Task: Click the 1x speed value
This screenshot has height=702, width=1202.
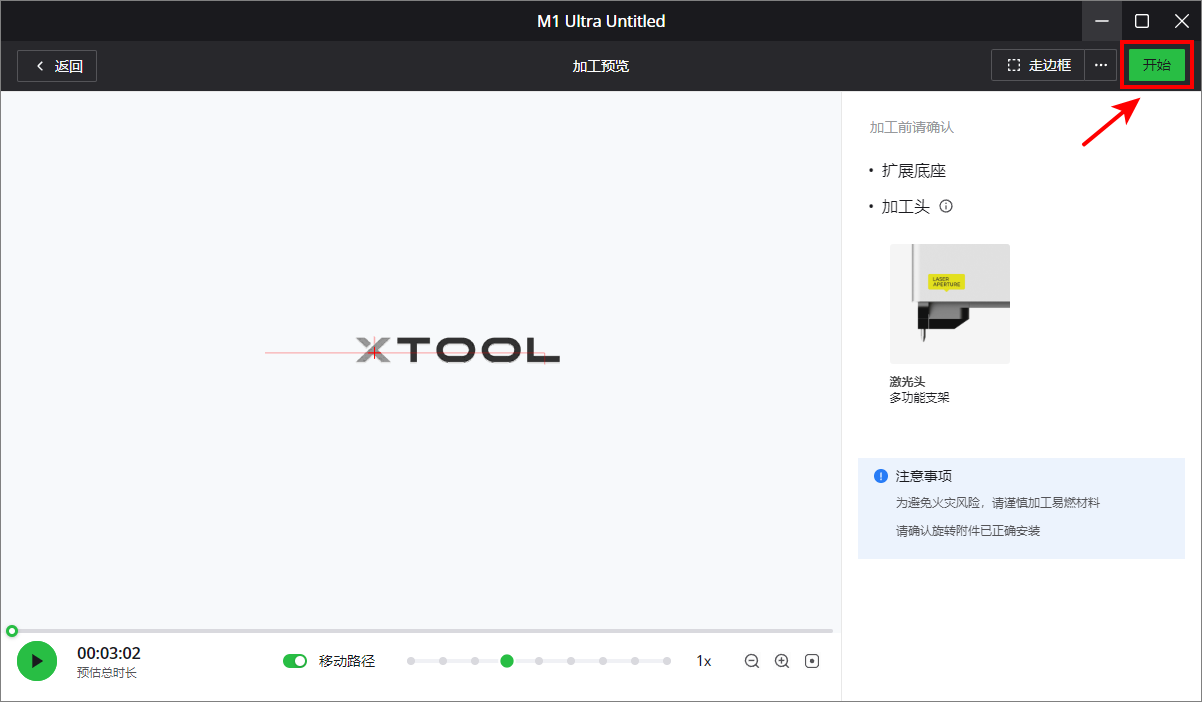Action: (704, 661)
